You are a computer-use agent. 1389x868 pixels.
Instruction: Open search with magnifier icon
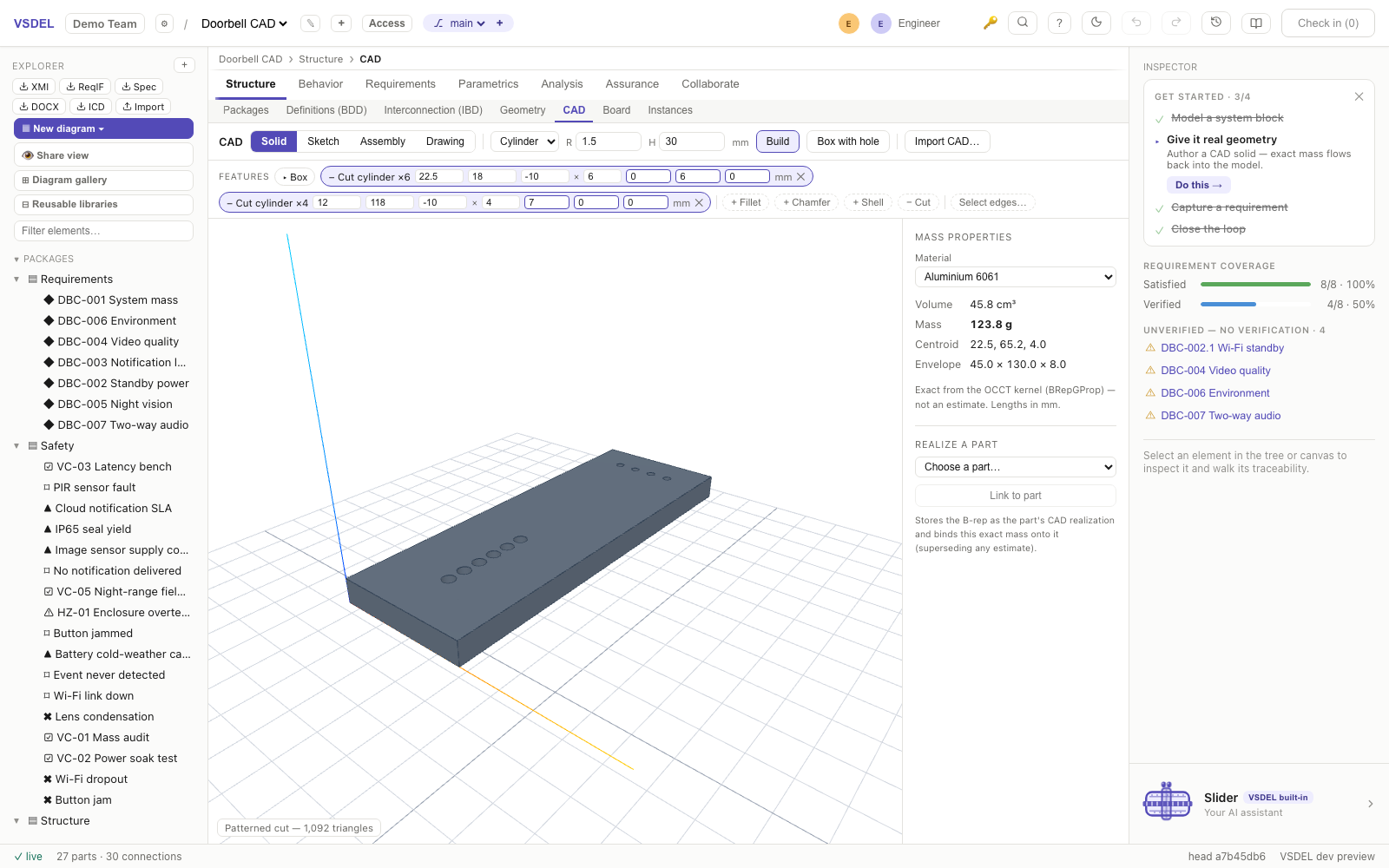(1023, 23)
